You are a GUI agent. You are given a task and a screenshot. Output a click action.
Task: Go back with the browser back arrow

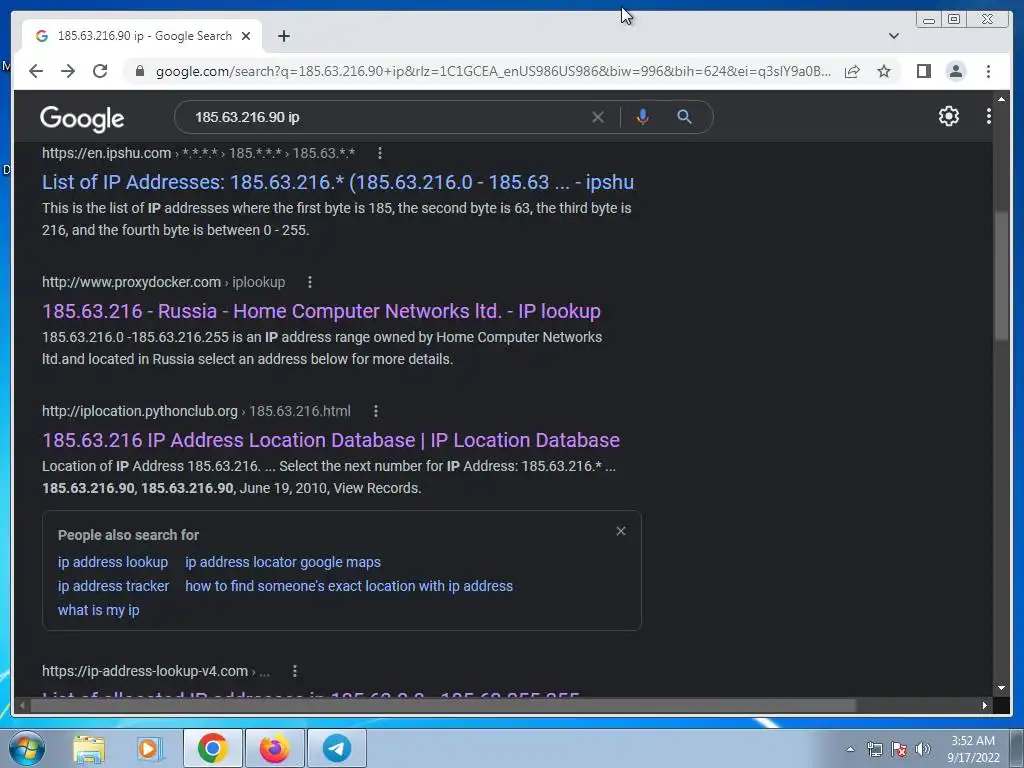(x=36, y=71)
